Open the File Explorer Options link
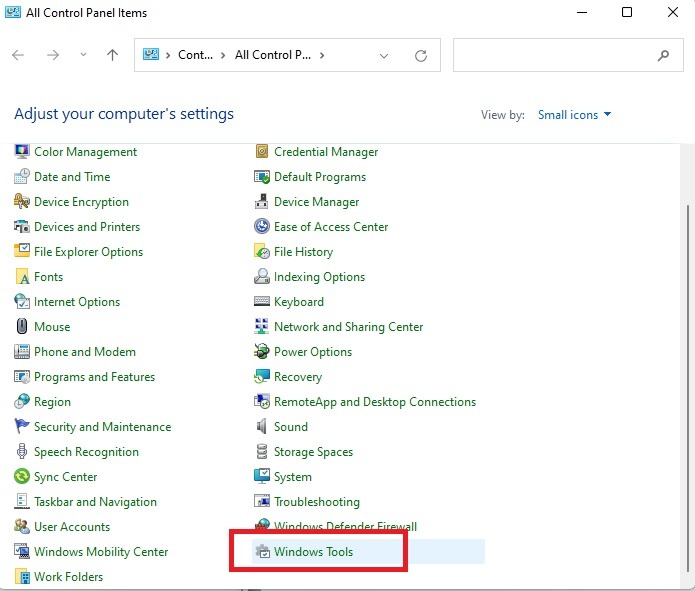 [88, 252]
